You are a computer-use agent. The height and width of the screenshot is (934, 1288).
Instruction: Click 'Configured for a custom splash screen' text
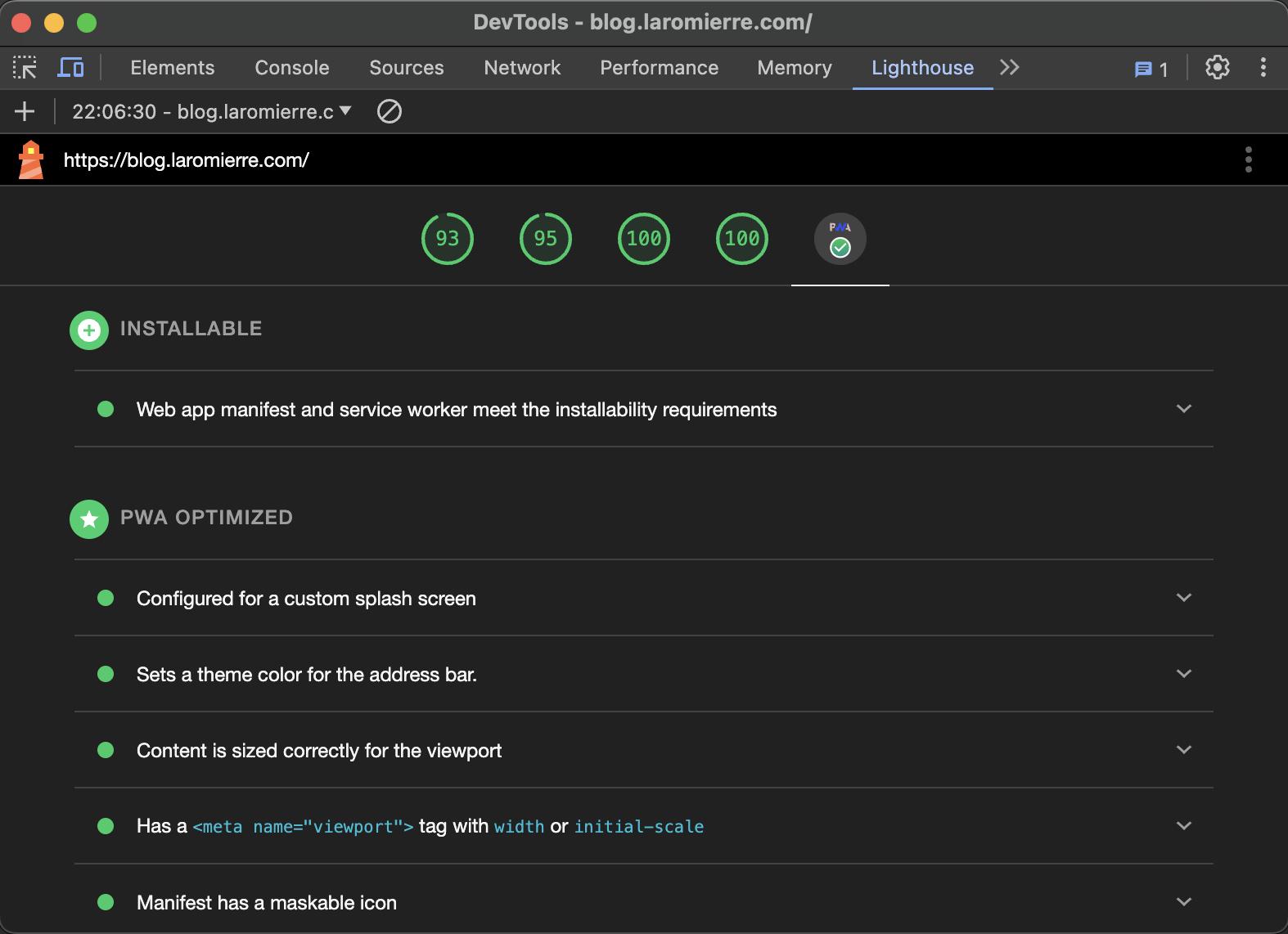[x=307, y=599]
